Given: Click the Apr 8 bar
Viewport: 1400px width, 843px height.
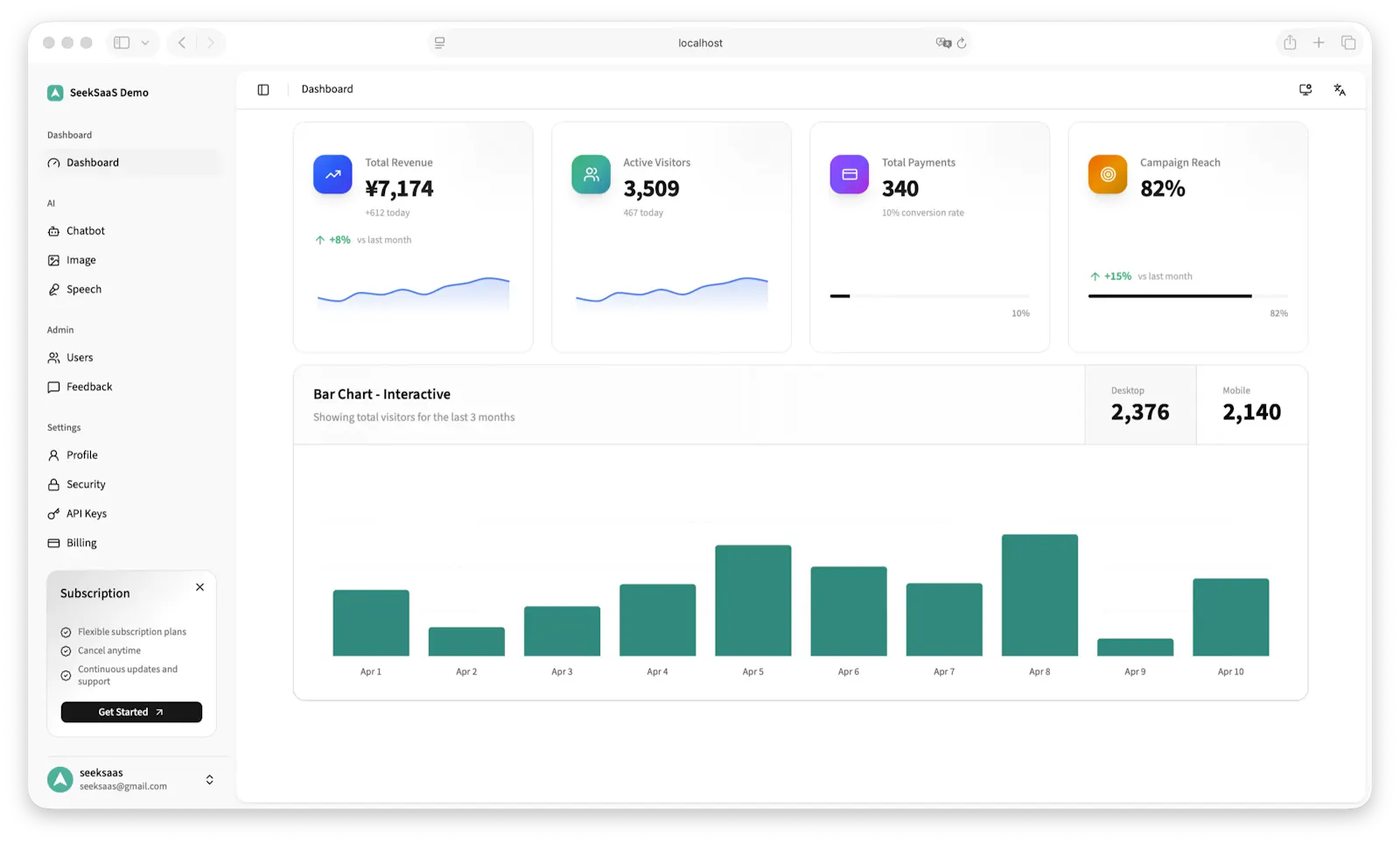Looking at the screenshot, I should click(1039, 595).
